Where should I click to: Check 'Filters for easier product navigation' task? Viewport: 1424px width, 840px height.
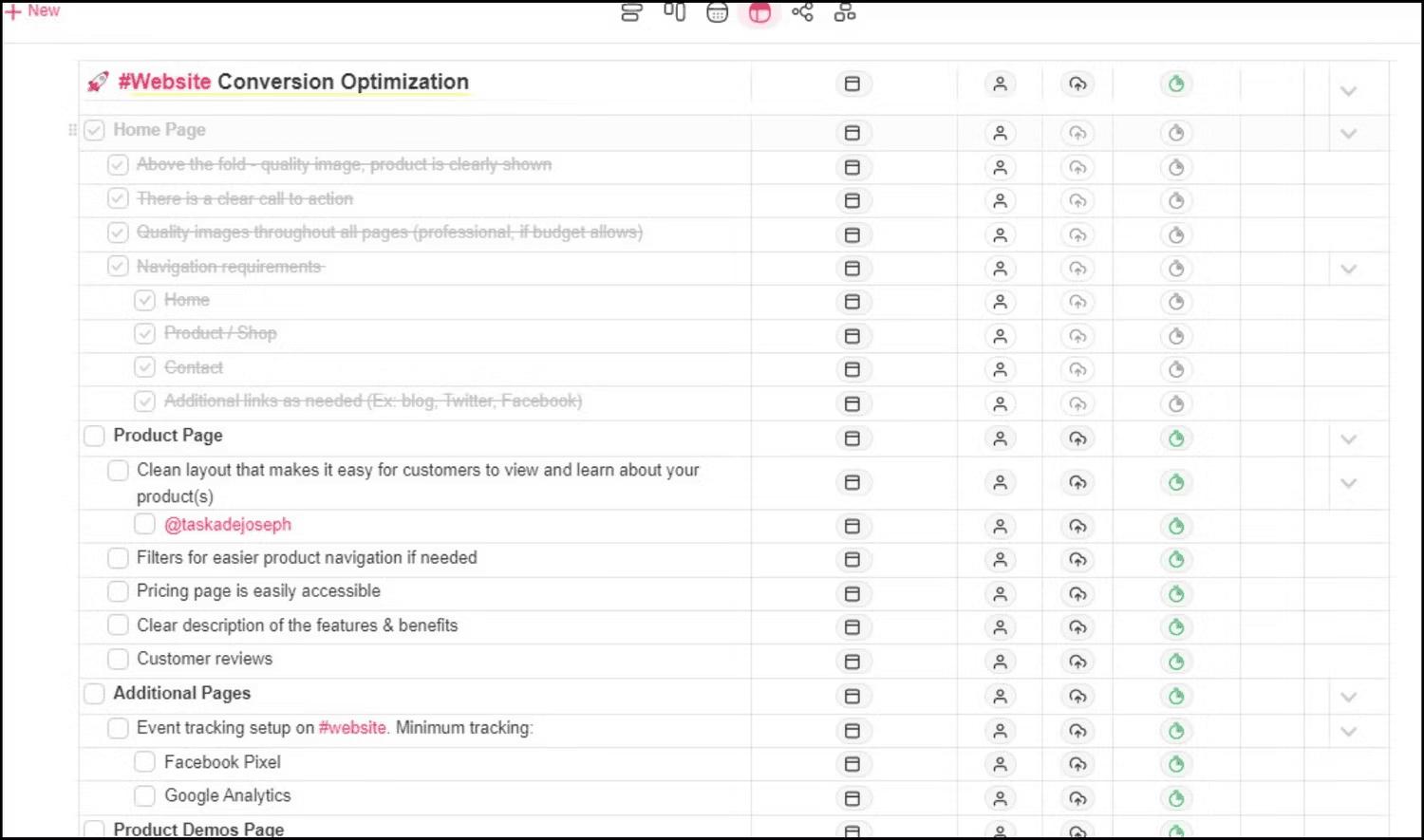[x=118, y=558]
